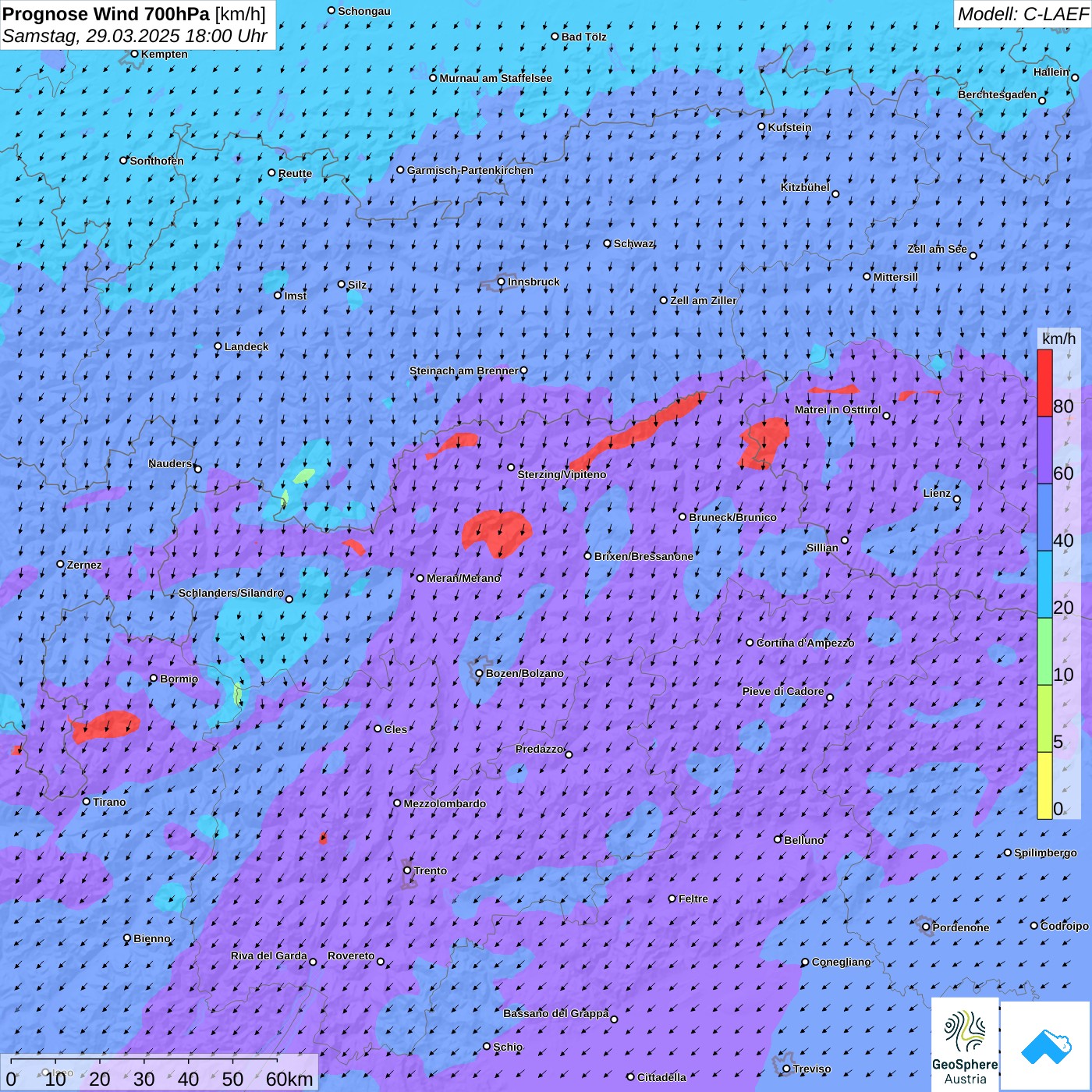Click the date 'Samstag, 29.03.2025 18:00 Uhr'
This screenshot has height=1092, width=1092.
tap(135, 36)
